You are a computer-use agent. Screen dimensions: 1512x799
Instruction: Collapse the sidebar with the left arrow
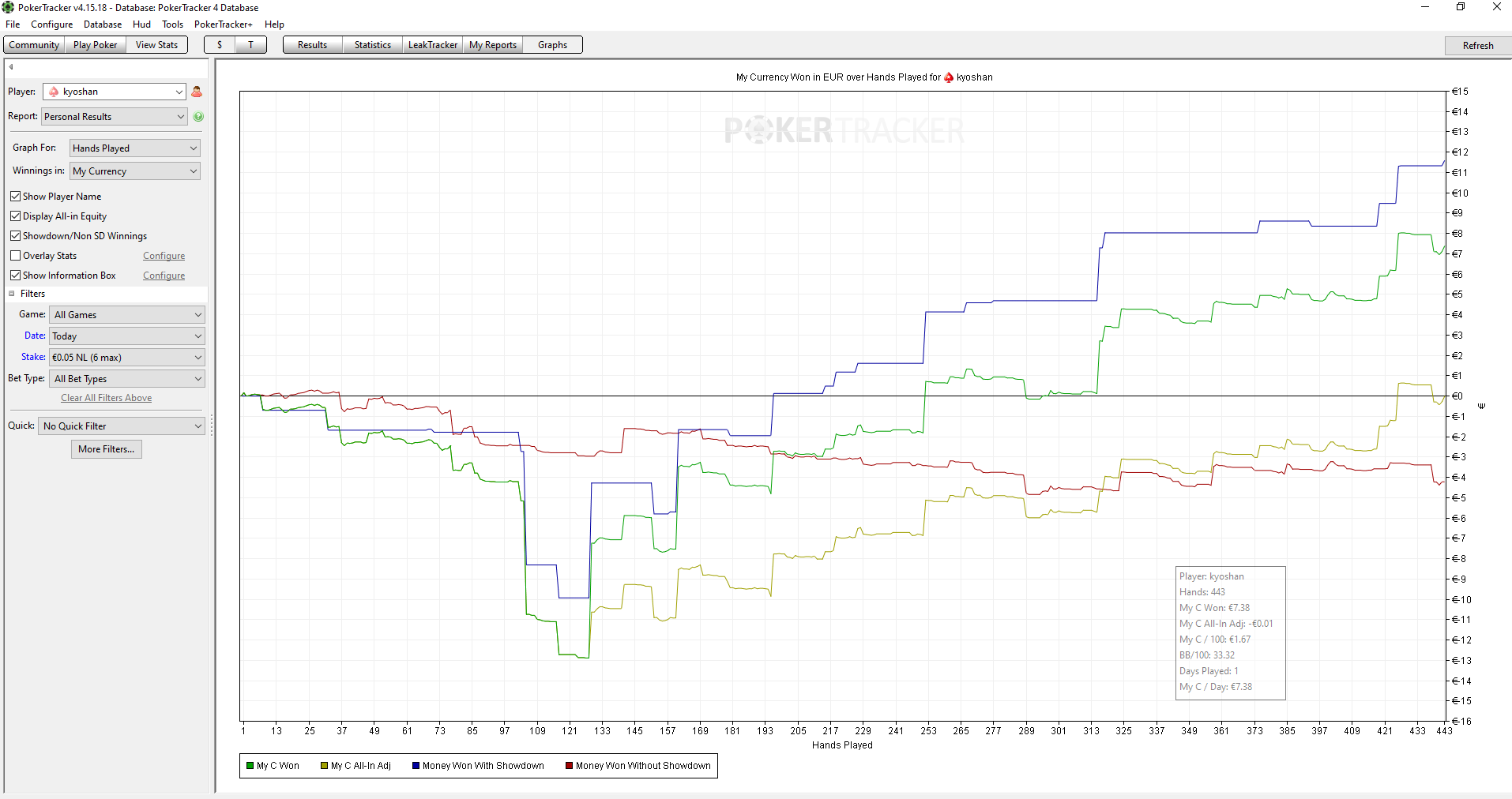click(11, 67)
